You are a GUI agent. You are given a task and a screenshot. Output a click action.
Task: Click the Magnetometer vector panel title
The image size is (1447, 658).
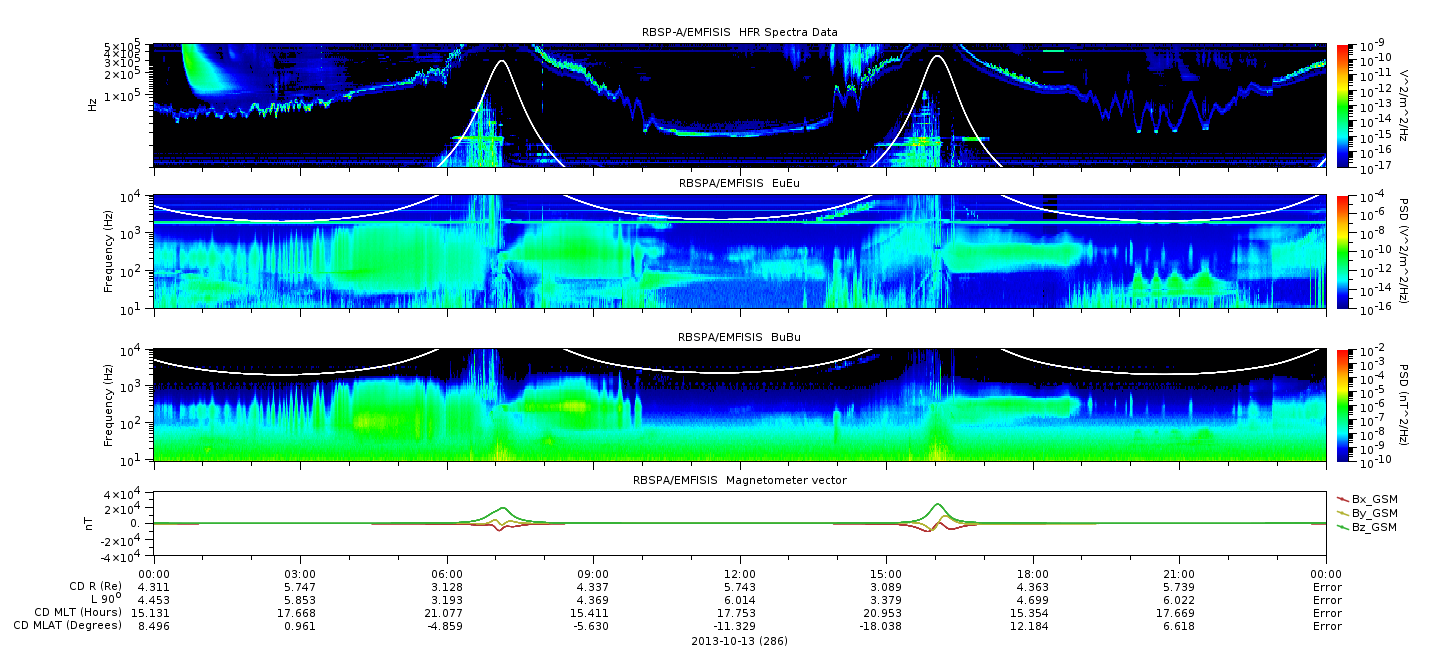pyautogui.click(x=740, y=480)
